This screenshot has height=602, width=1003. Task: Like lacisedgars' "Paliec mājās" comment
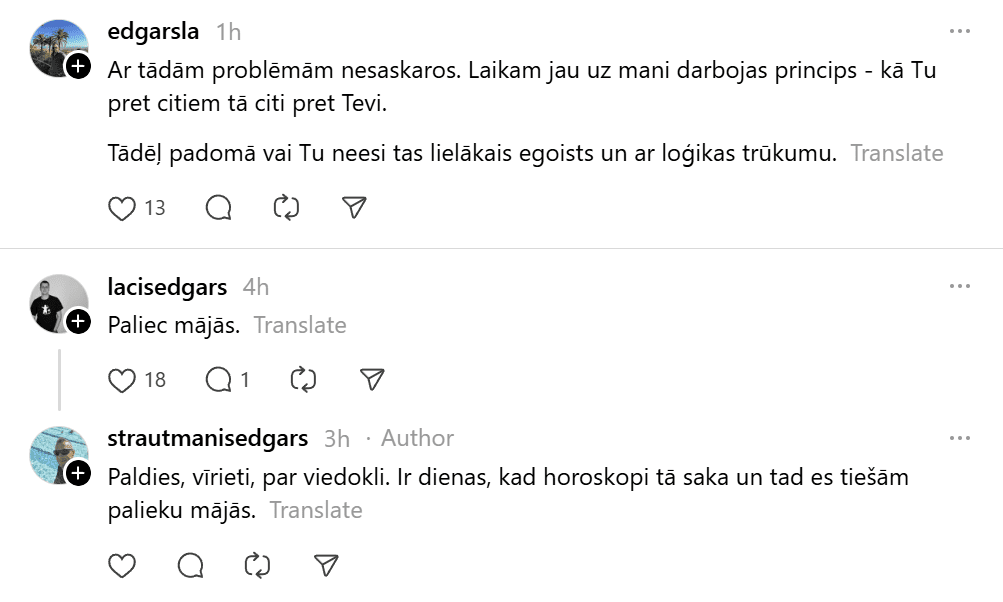click(122, 380)
